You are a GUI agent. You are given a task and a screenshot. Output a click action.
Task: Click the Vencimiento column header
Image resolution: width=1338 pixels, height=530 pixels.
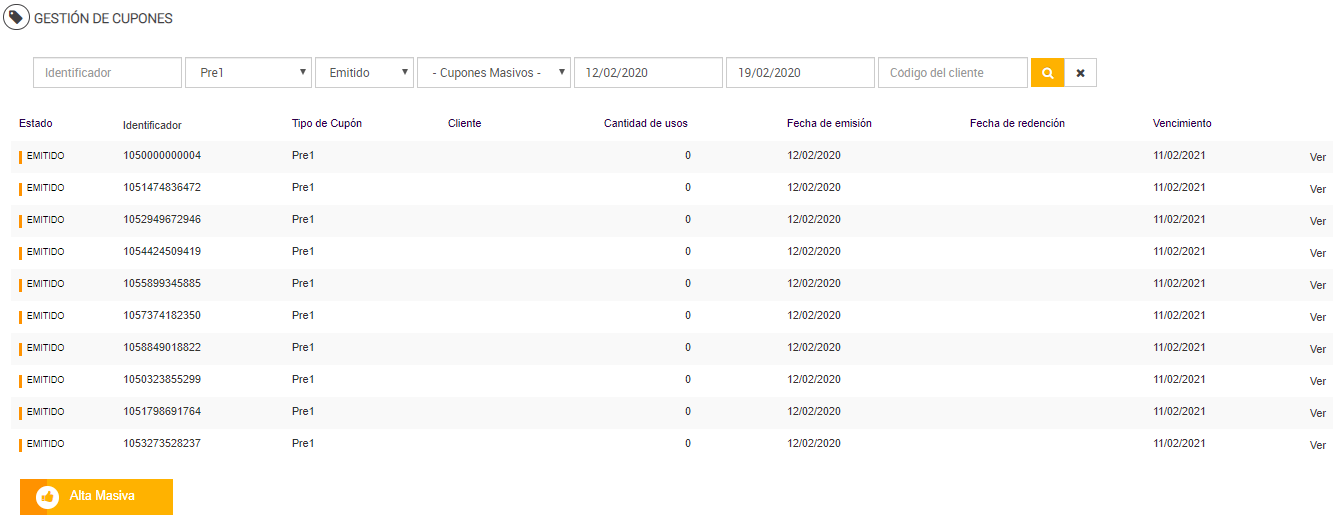[1181, 124]
